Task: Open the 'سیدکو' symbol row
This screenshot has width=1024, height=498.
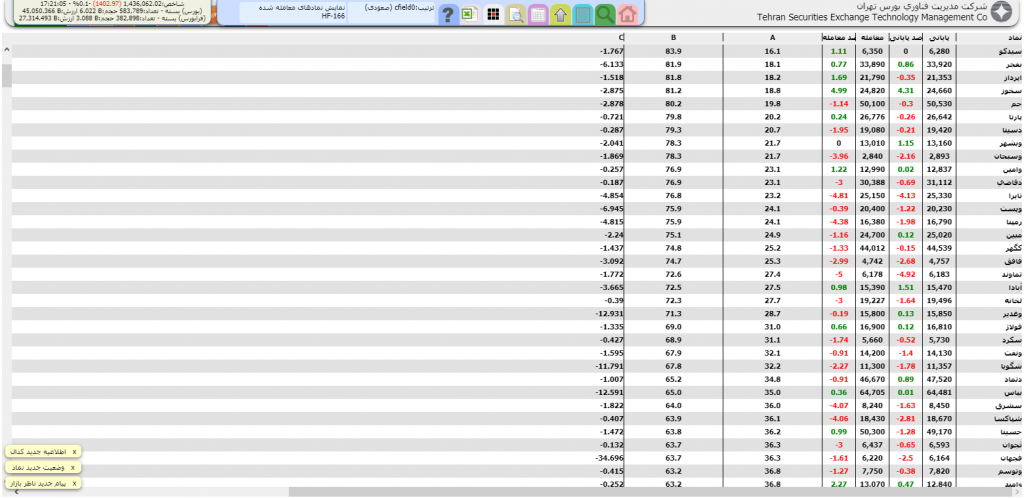Action: pyautogui.click(x=990, y=51)
